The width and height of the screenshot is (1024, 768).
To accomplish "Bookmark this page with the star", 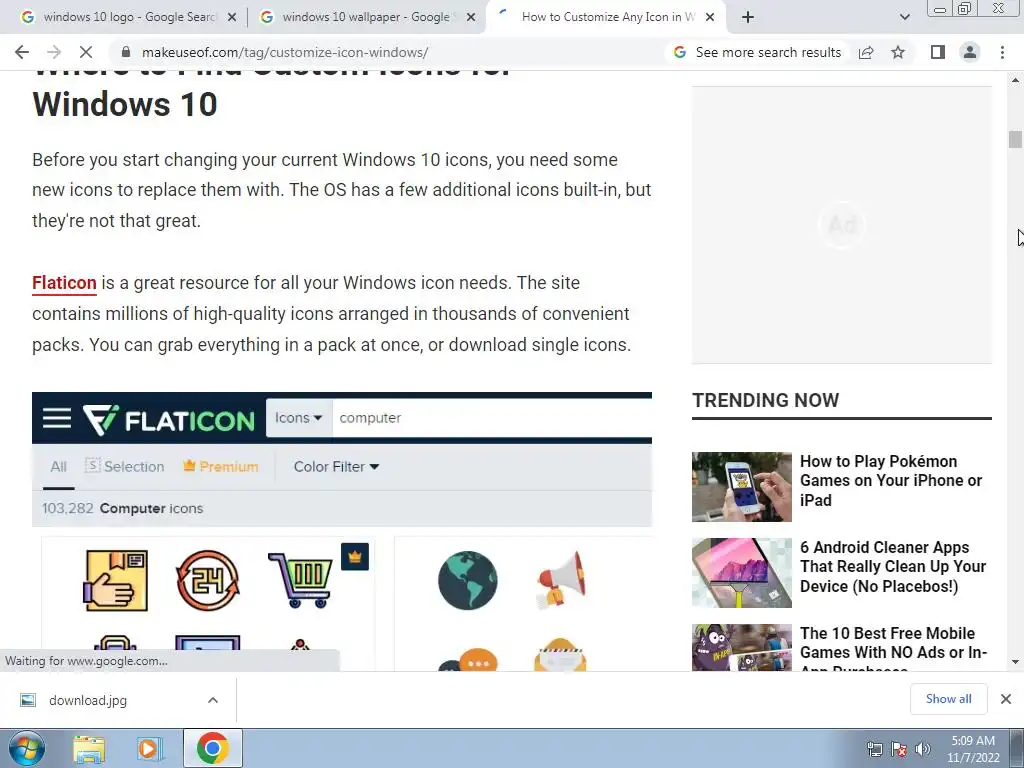I will (898, 52).
